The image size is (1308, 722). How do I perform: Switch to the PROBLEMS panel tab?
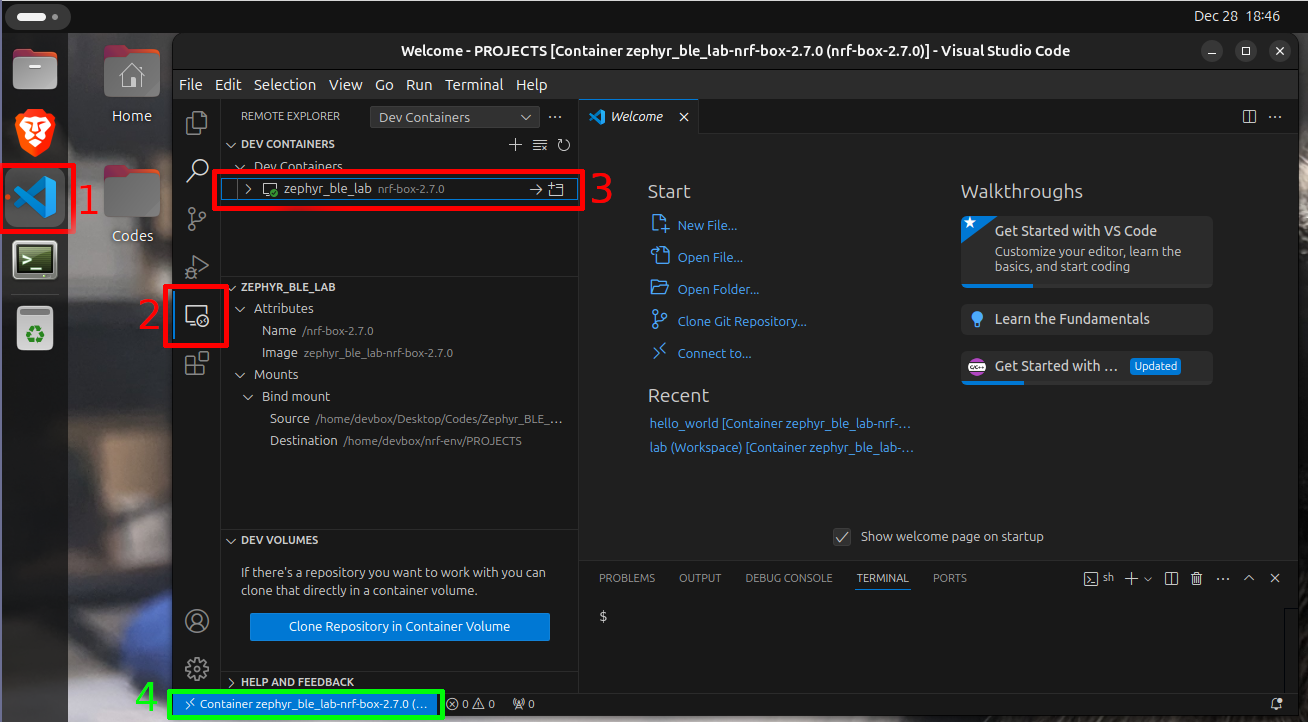(627, 578)
